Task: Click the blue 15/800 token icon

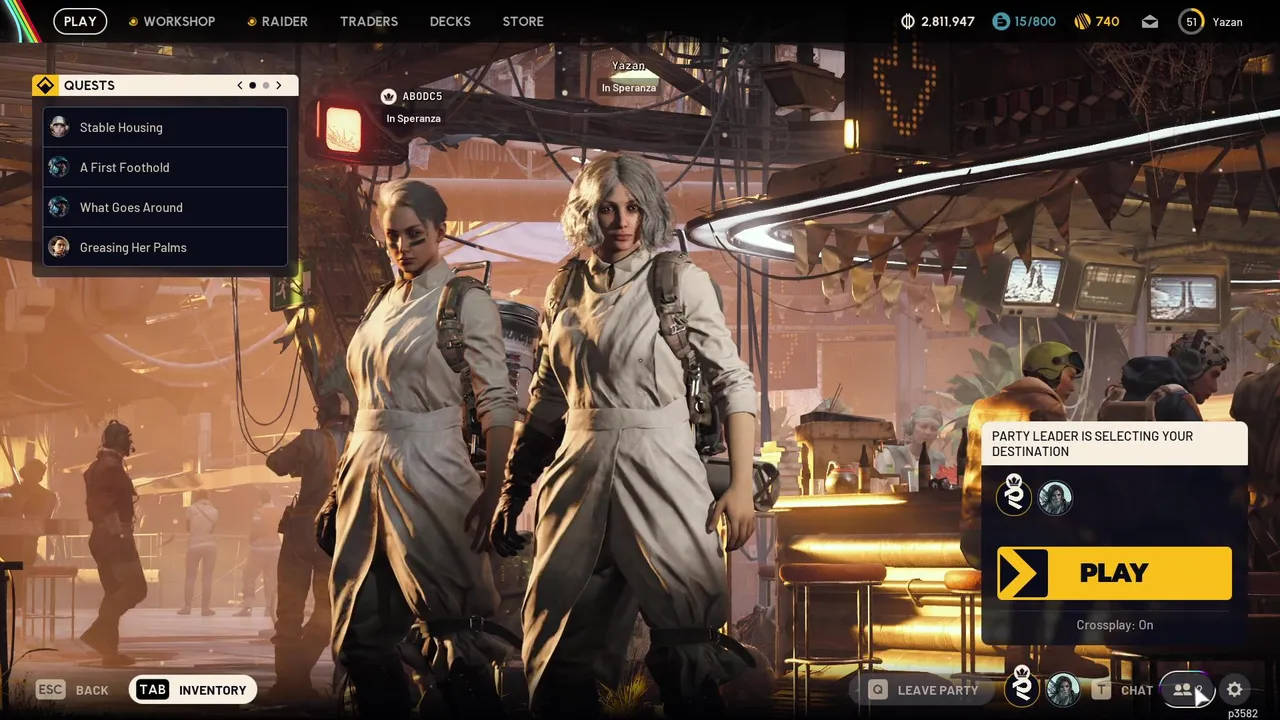Action: pos(1001,21)
